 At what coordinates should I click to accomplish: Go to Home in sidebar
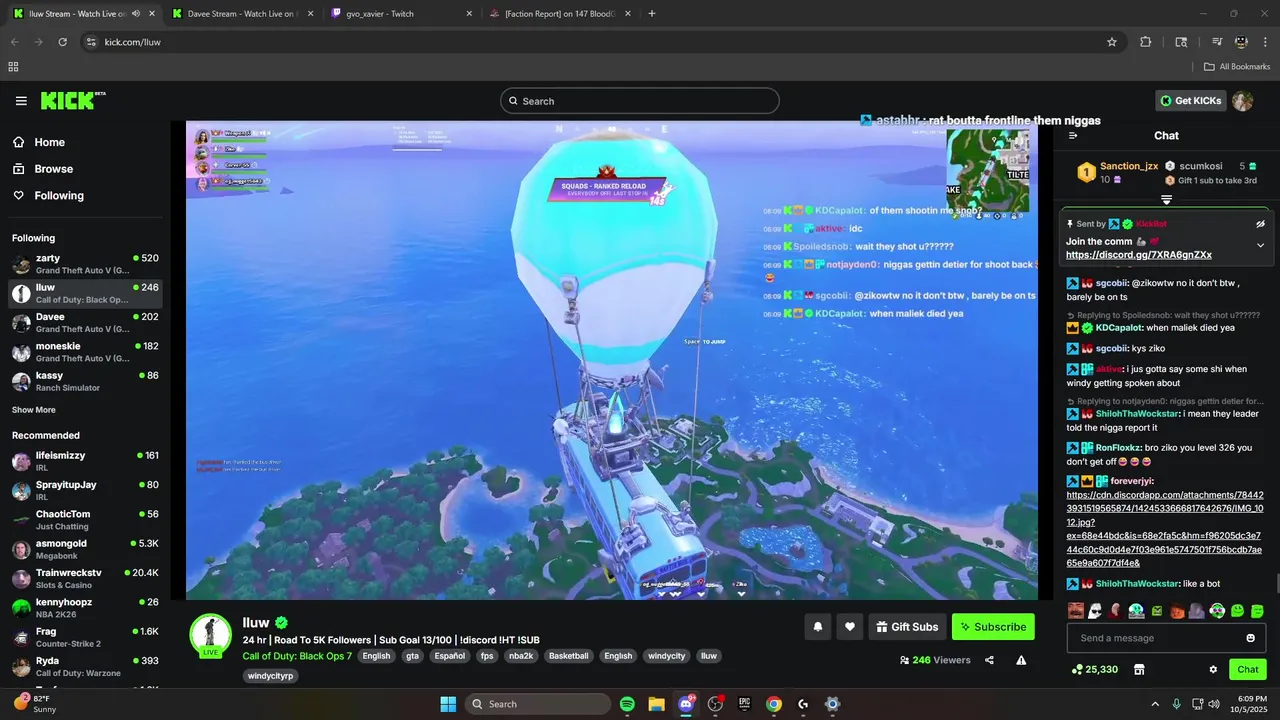coord(49,142)
